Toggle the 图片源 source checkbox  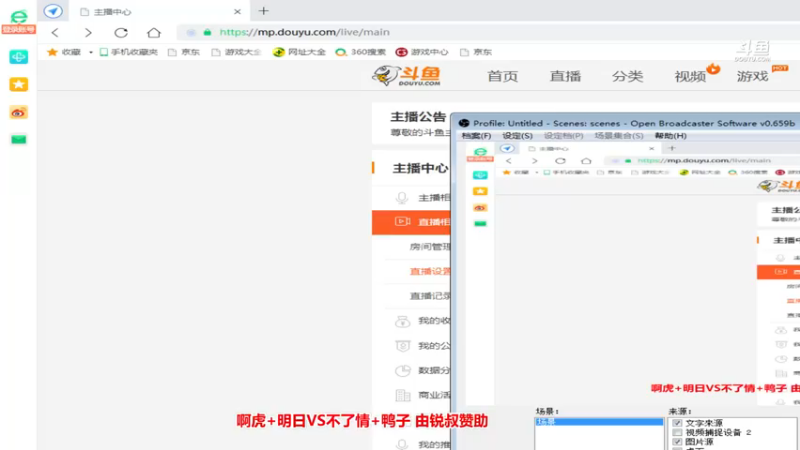click(x=677, y=441)
